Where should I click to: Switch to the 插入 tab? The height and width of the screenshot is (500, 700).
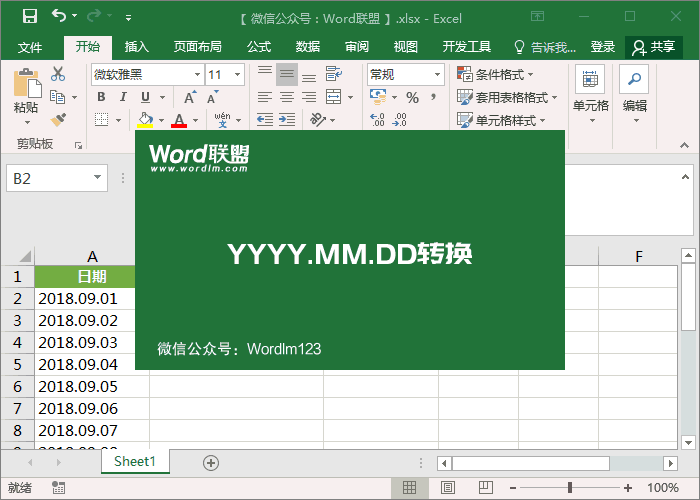pyautogui.click(x=137, y=47)
